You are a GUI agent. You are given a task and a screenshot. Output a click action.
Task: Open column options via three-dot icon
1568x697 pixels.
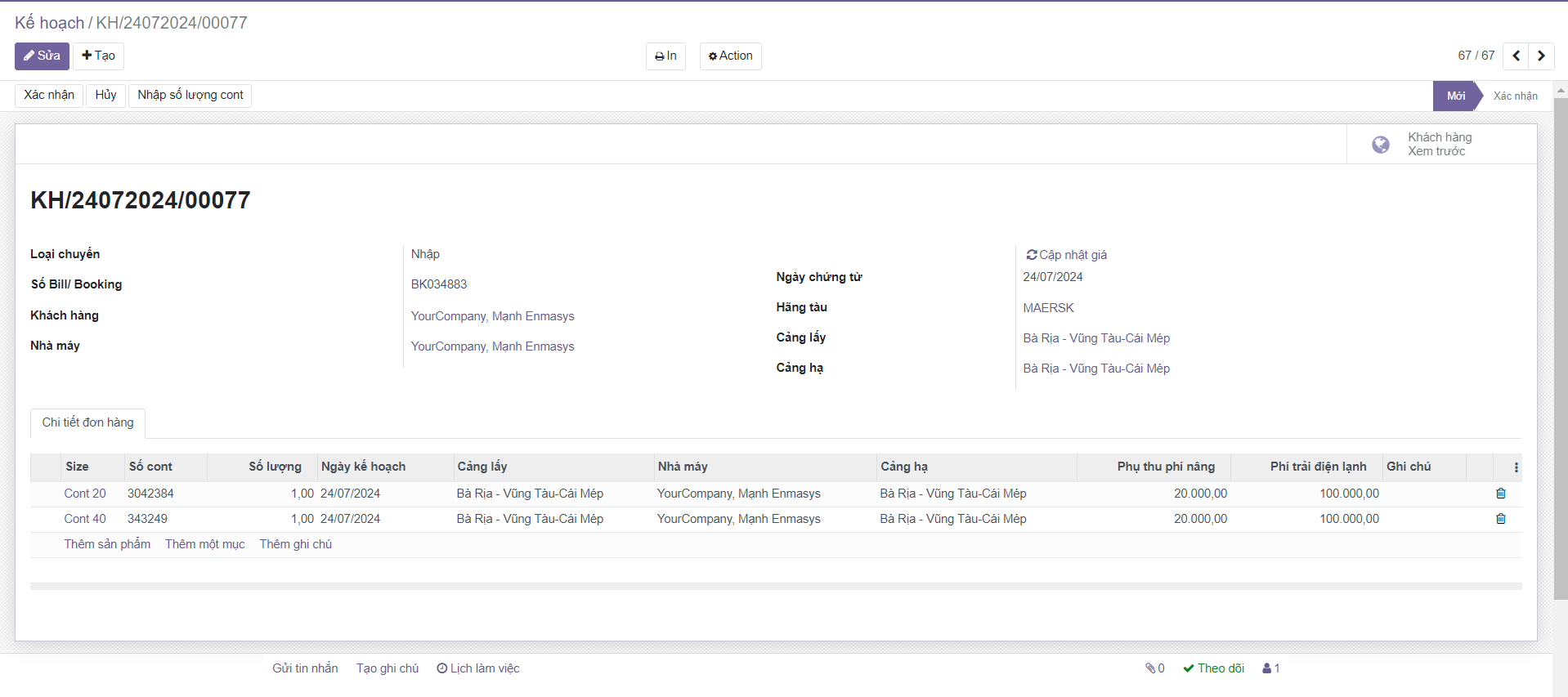point(1516,467)
